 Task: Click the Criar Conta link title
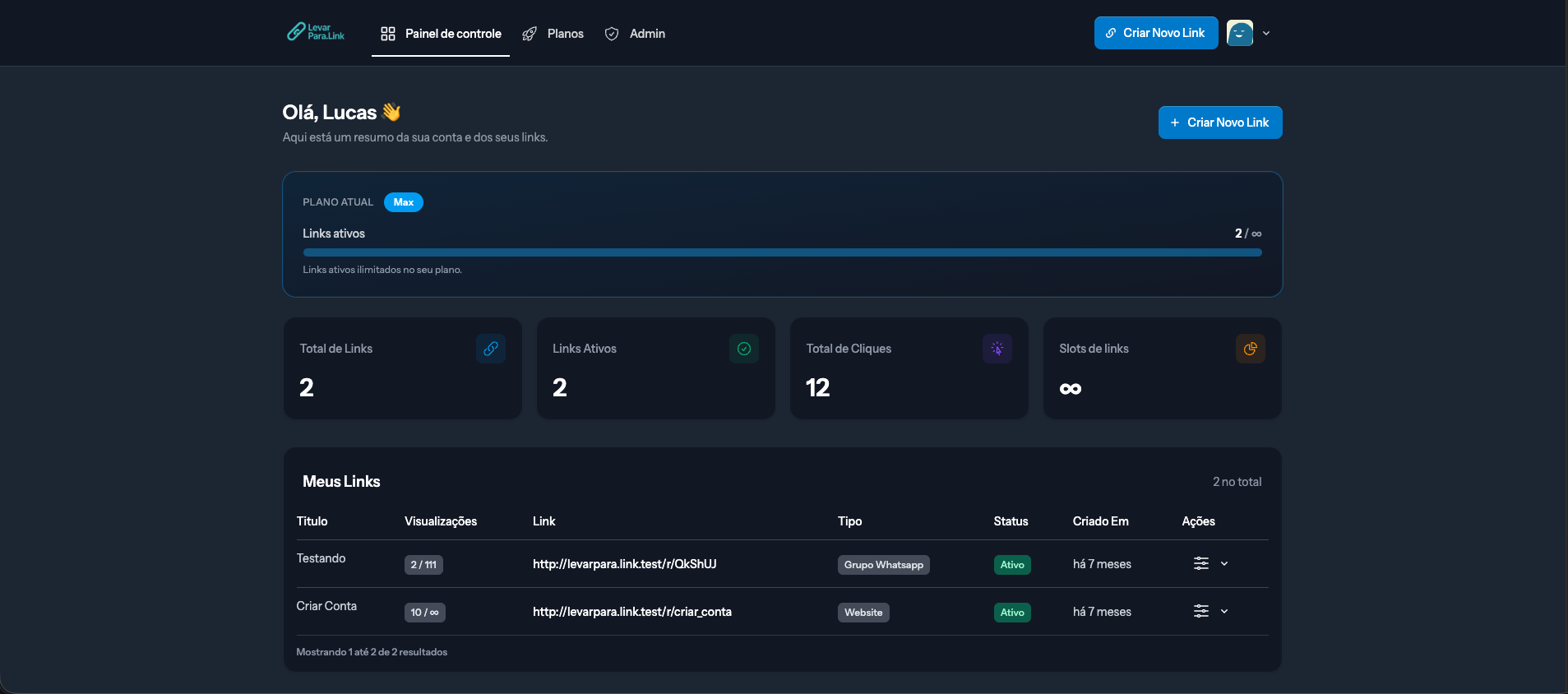point(326,606)
